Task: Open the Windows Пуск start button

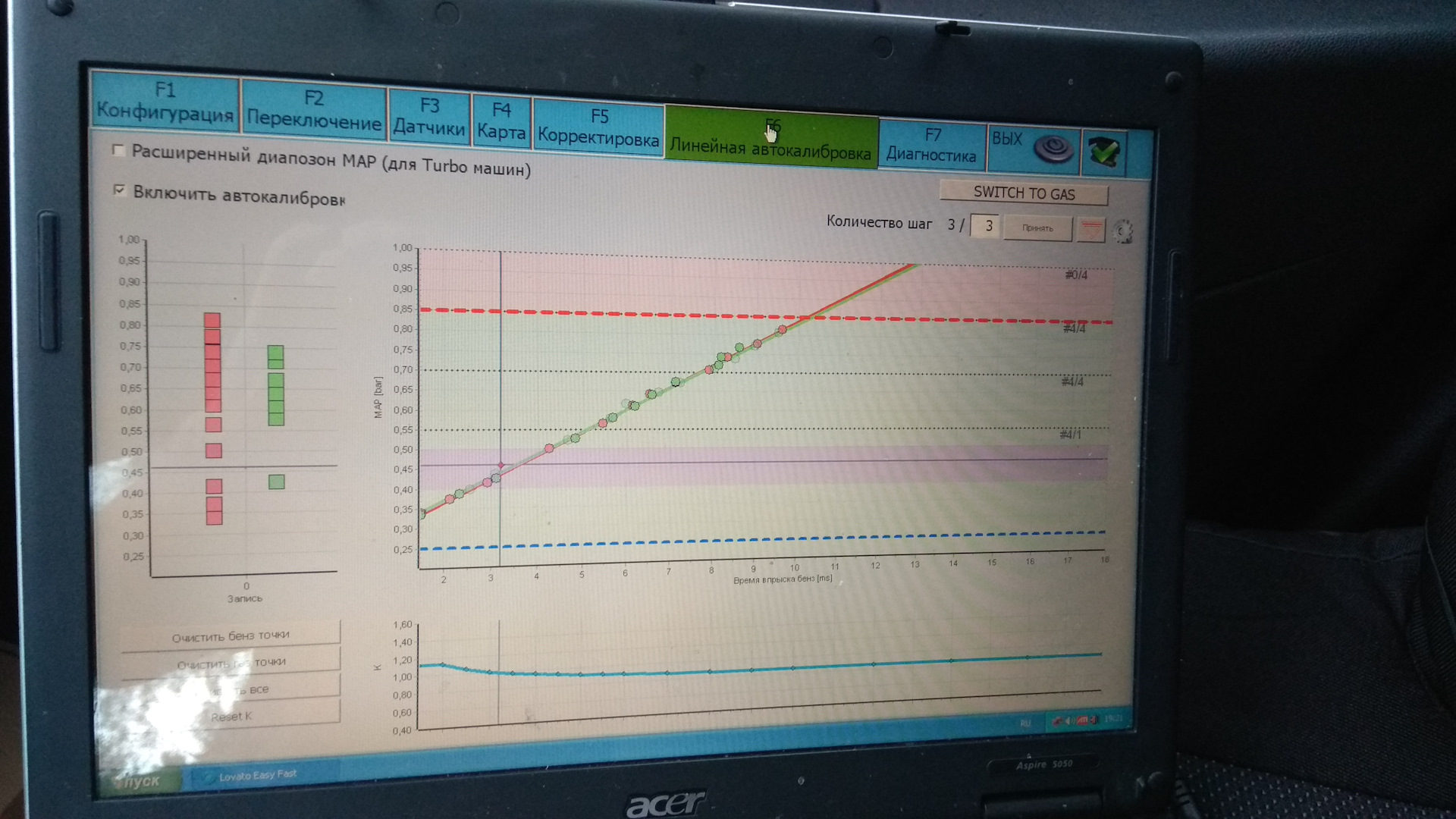Action: [x=139, y=781]
